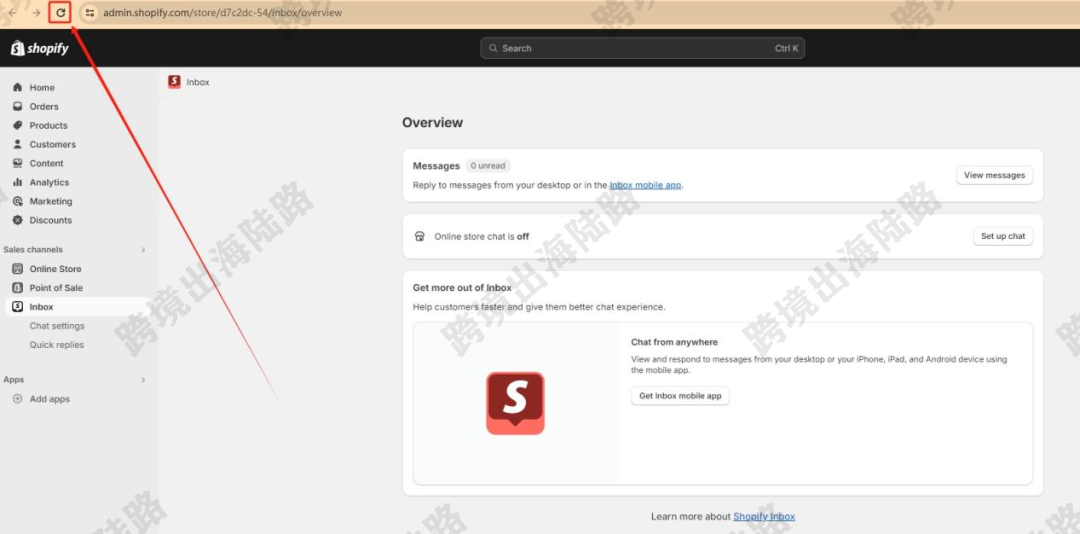Click the Customers person icon
This screenshot has height=534, width=1080.
[18, 144]
